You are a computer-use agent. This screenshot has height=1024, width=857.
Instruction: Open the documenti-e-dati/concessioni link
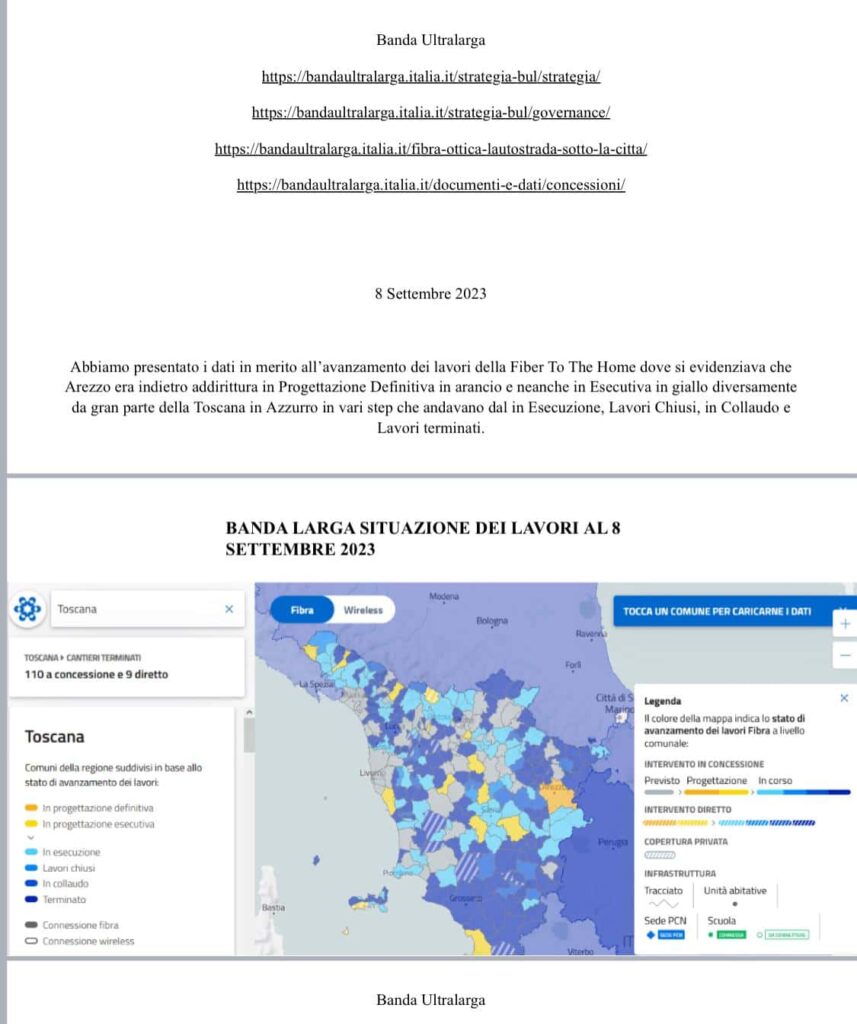tap(430, 185)
